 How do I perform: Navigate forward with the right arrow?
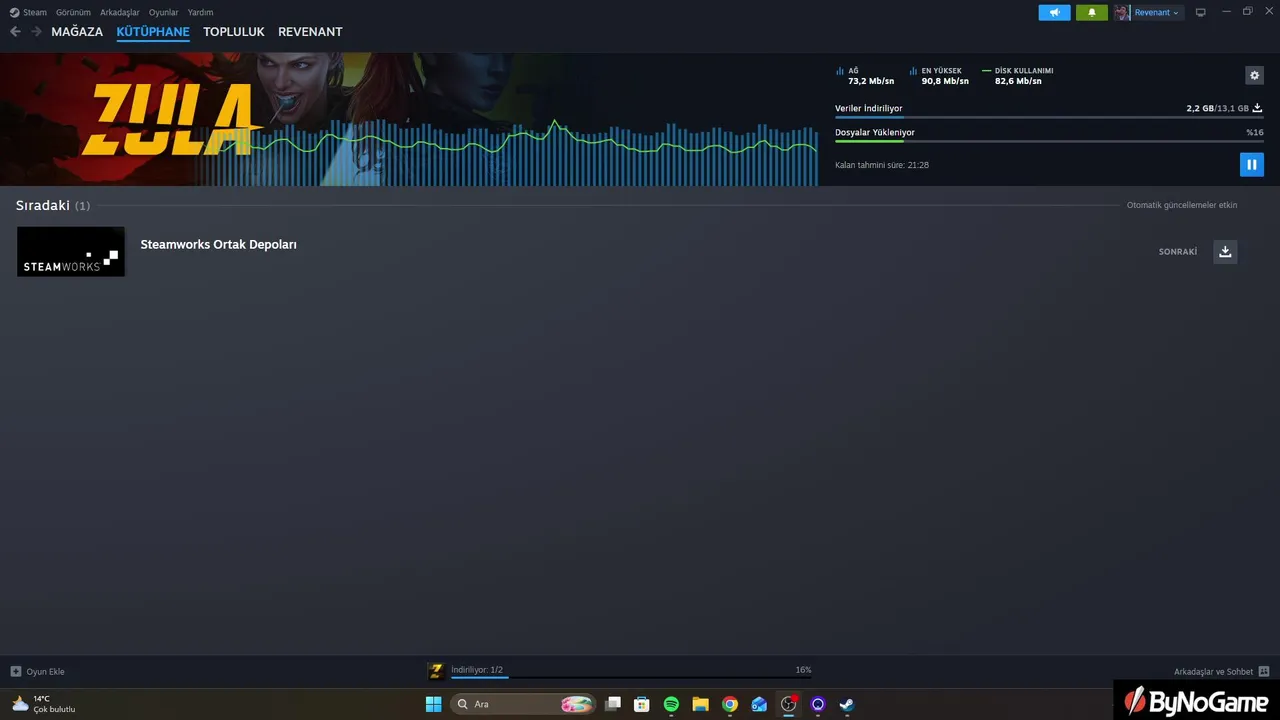(x=36, y=32)
